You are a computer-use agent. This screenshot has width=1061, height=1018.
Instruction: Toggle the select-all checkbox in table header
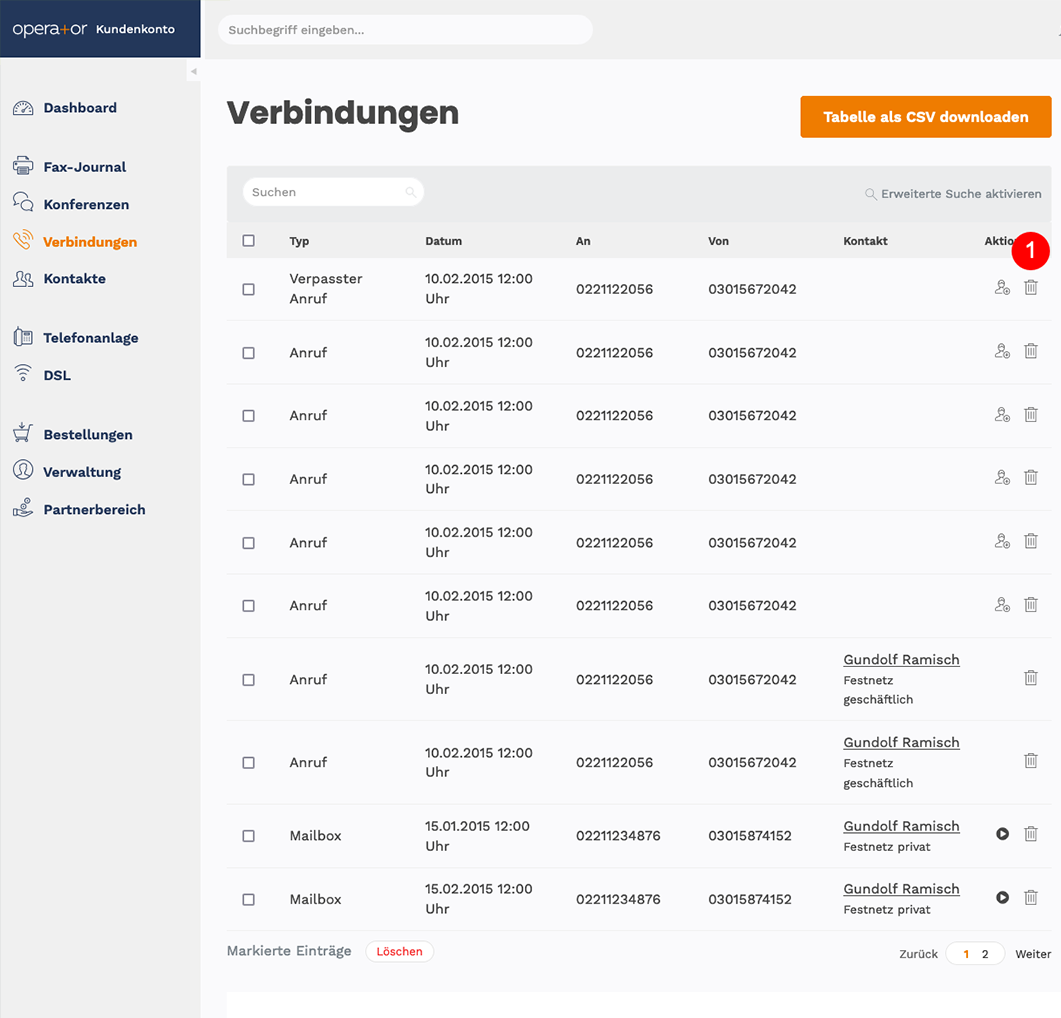tap(248, 241)
